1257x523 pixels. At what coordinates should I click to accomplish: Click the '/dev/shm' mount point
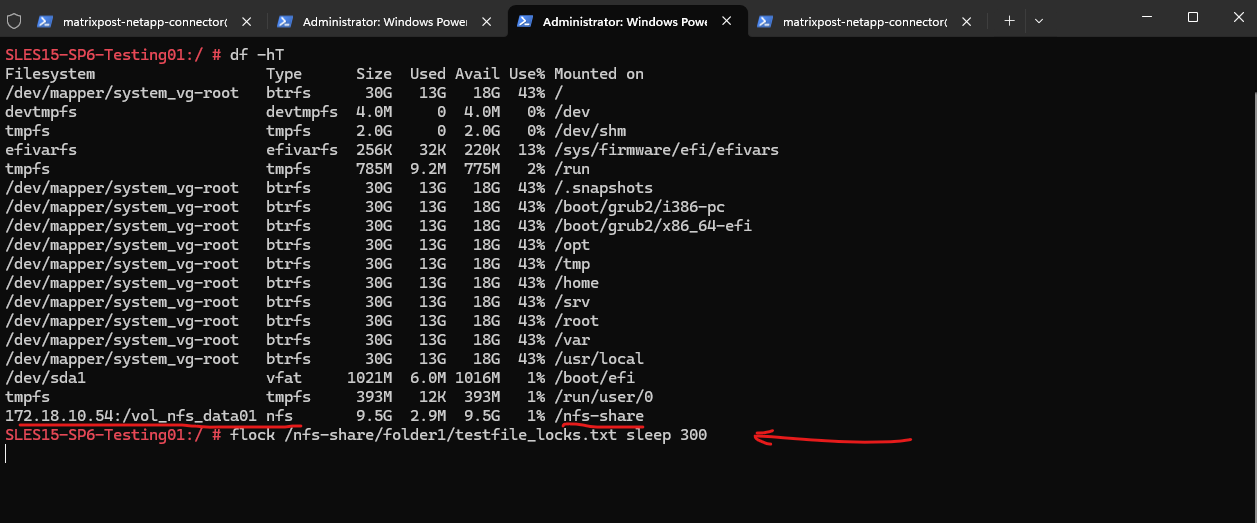(x=590, y=131)
